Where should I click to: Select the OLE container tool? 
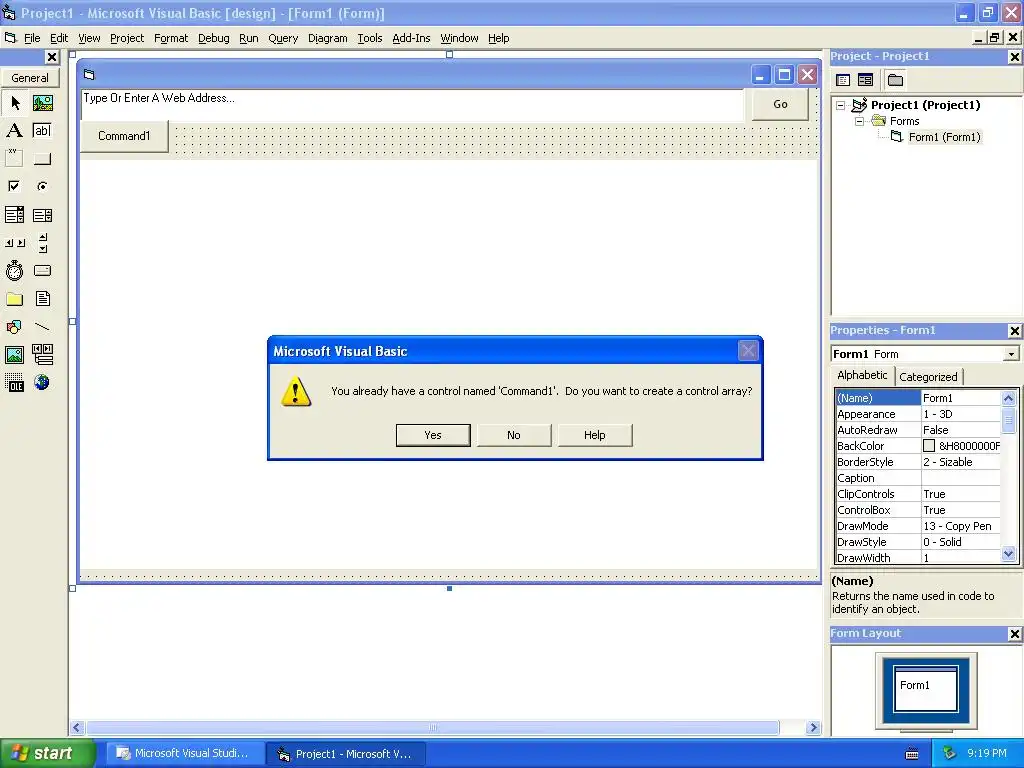click(15, 383)
